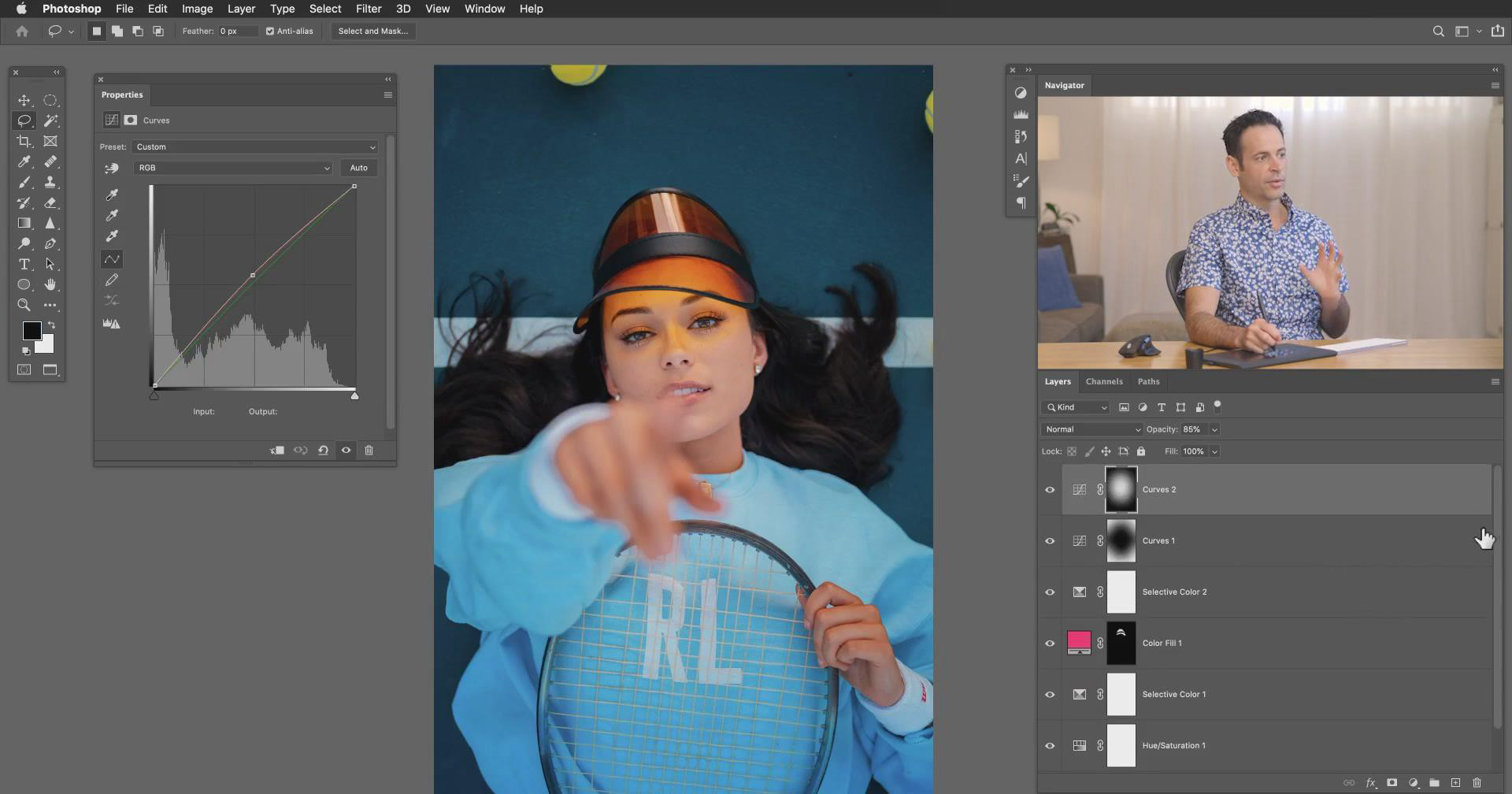The height and width of the screenshot is (794, 1512).
Task: Select the Hand tool
Action: click(x=50, y=284)
